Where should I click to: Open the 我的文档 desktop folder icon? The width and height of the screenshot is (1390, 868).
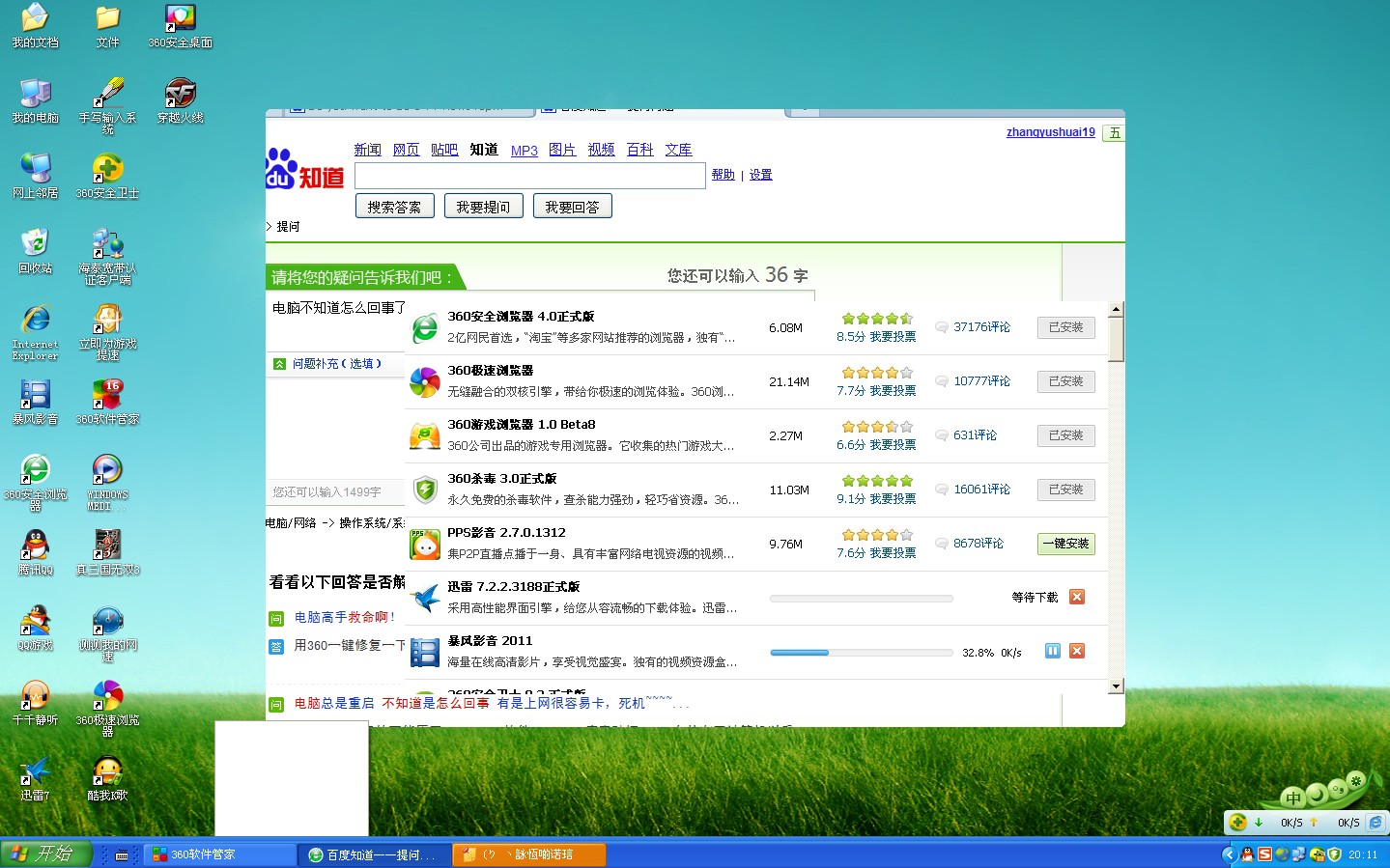tap(35, 26)
